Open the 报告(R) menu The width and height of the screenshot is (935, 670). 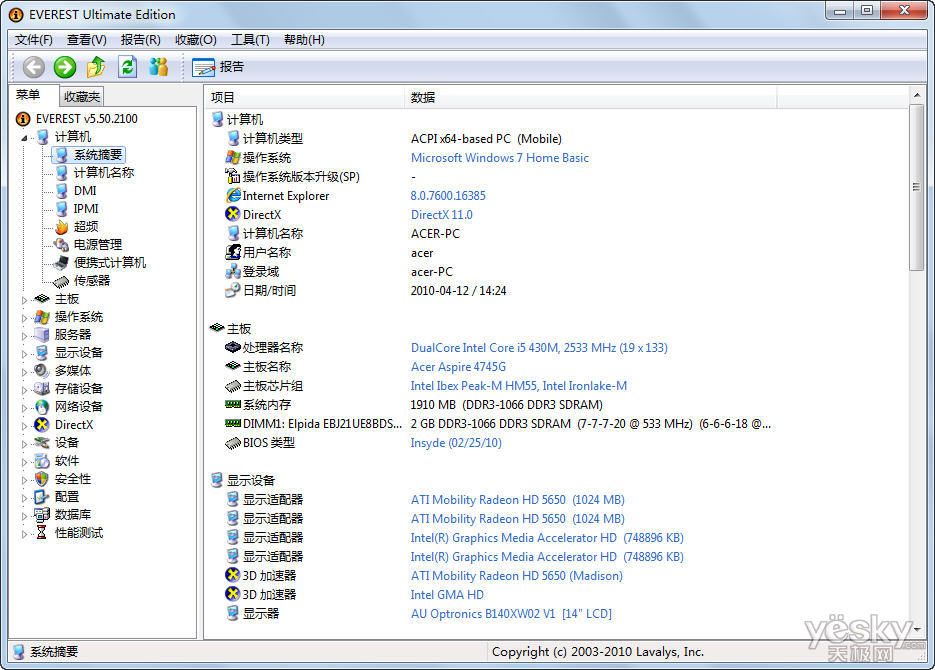140,40
